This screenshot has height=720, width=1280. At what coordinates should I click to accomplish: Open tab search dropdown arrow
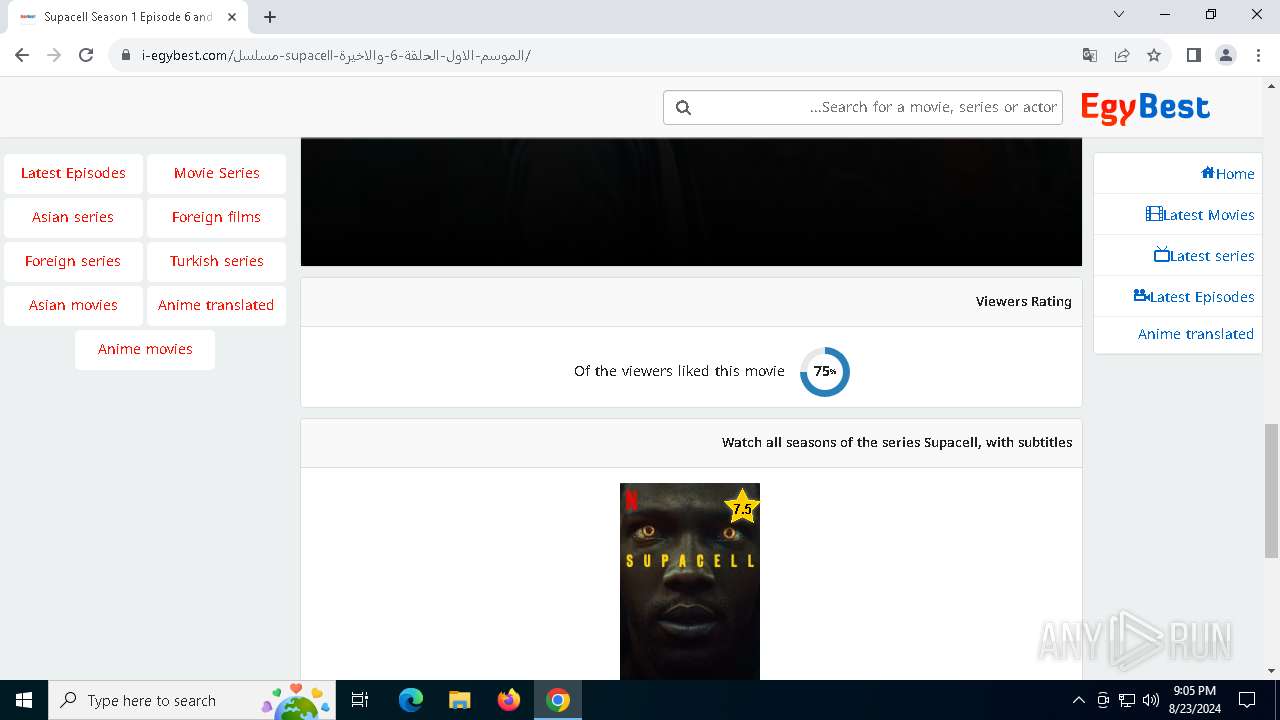point(1119,14)
